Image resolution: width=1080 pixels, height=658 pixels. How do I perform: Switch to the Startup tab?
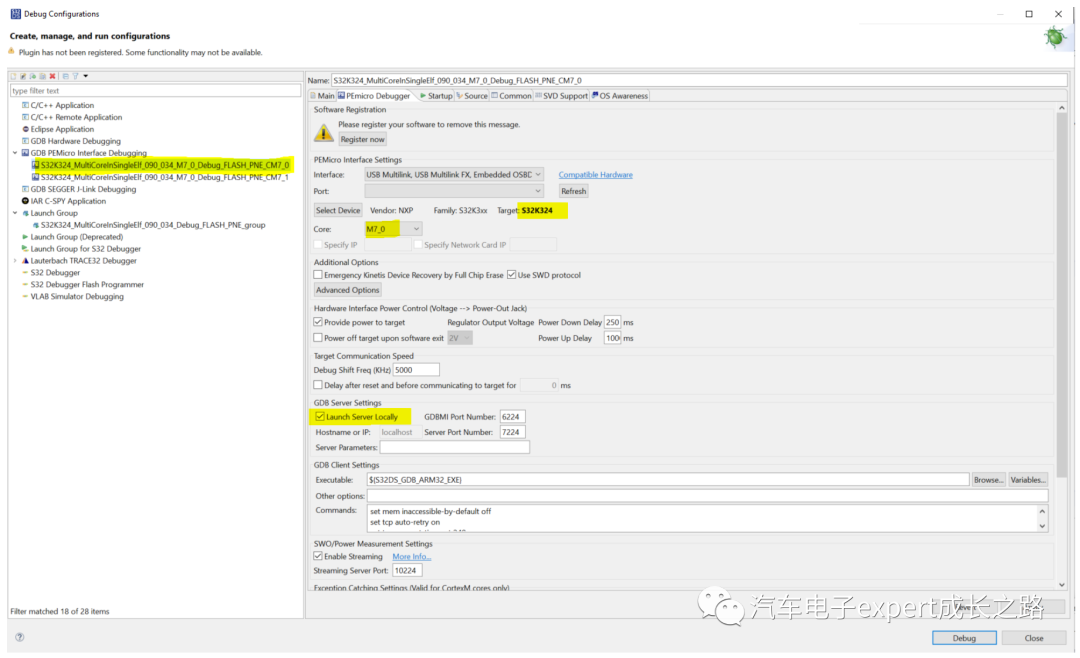coord(436,96)
